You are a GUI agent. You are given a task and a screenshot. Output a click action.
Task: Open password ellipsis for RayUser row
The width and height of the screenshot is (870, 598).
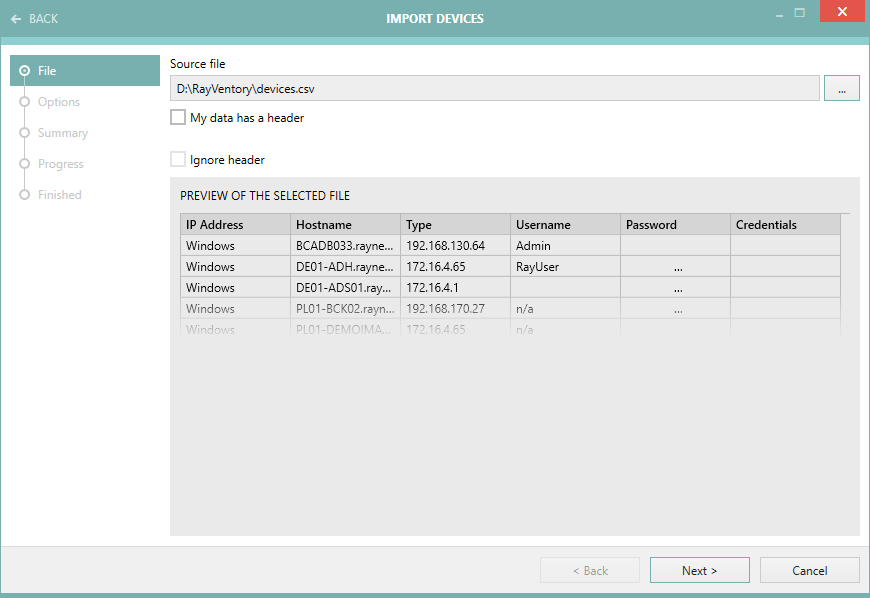(x=677, y=267)
